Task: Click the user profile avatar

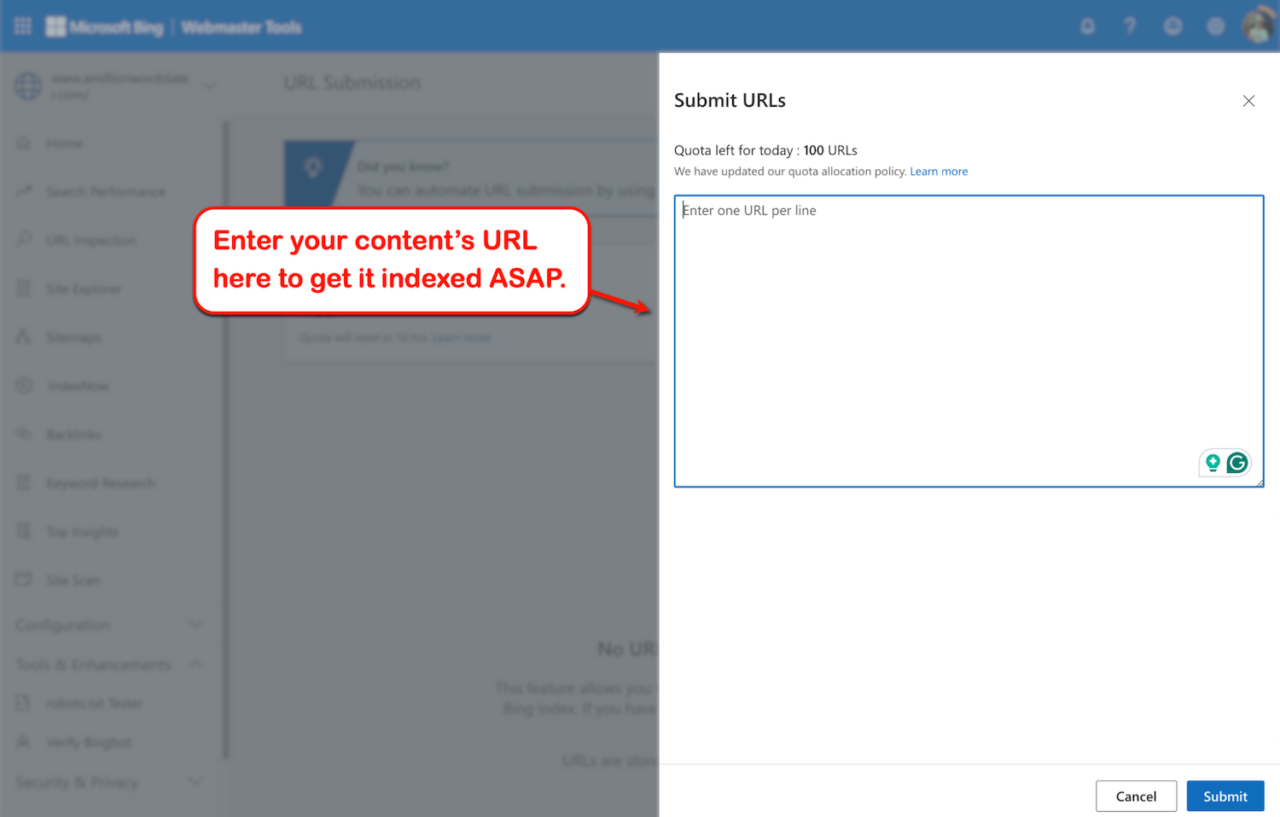Action: (1258, 27)
